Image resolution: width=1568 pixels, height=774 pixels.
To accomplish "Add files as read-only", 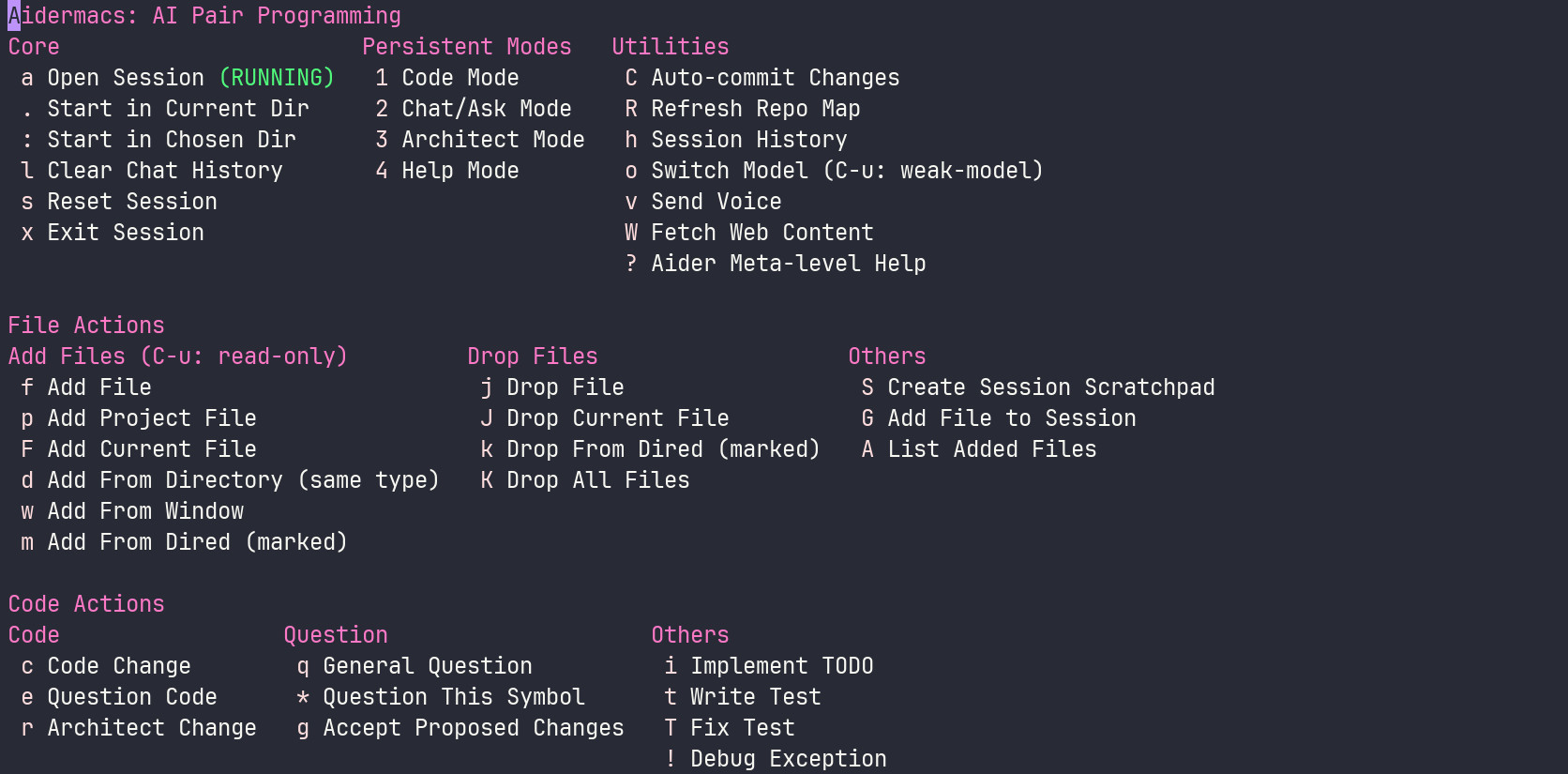I will coord(177,356).
